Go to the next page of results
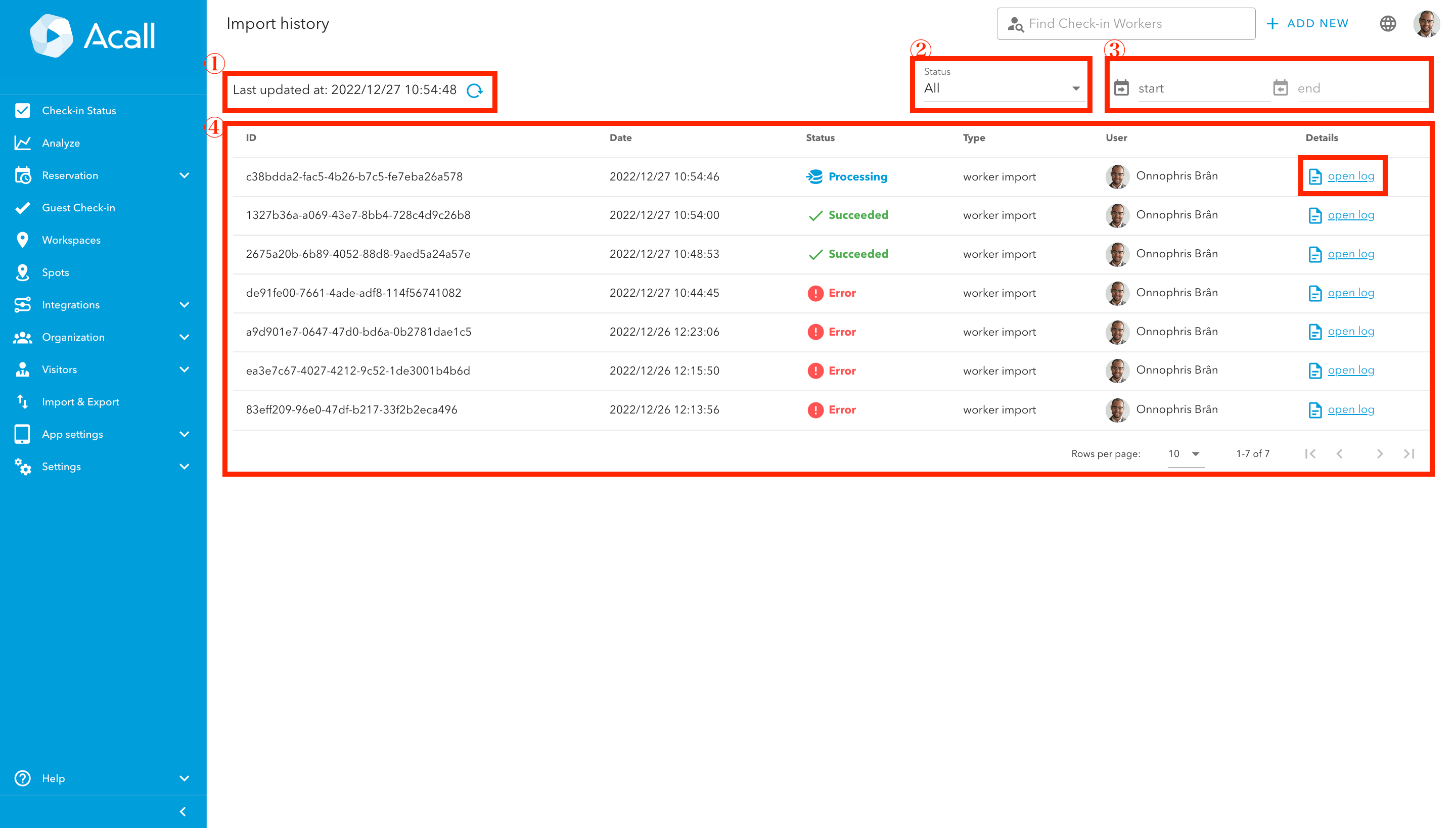 point(1379,453)
